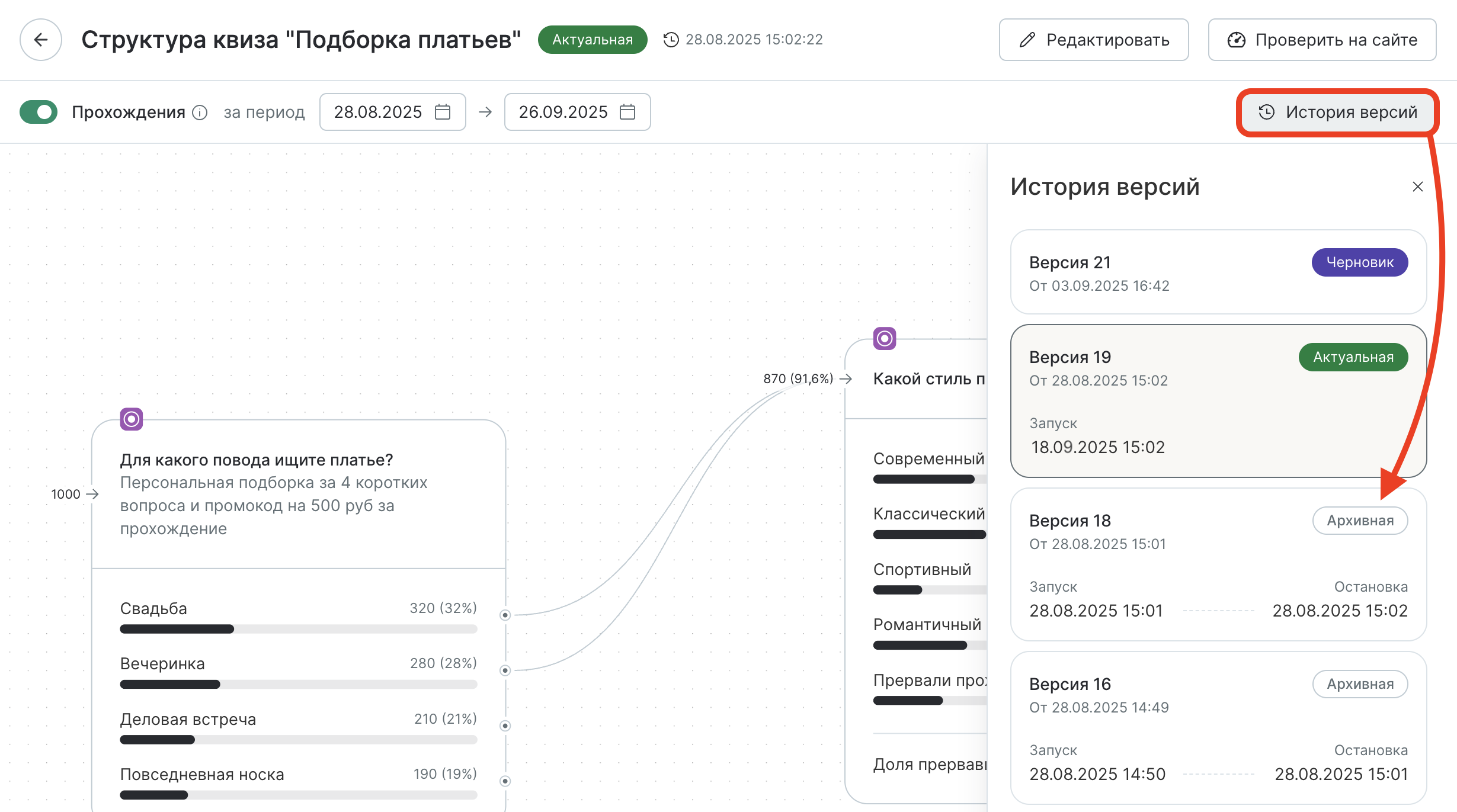Click the gauge icon in Проверить на сайте
The image size is (1457, 812).
point(1236,40)
